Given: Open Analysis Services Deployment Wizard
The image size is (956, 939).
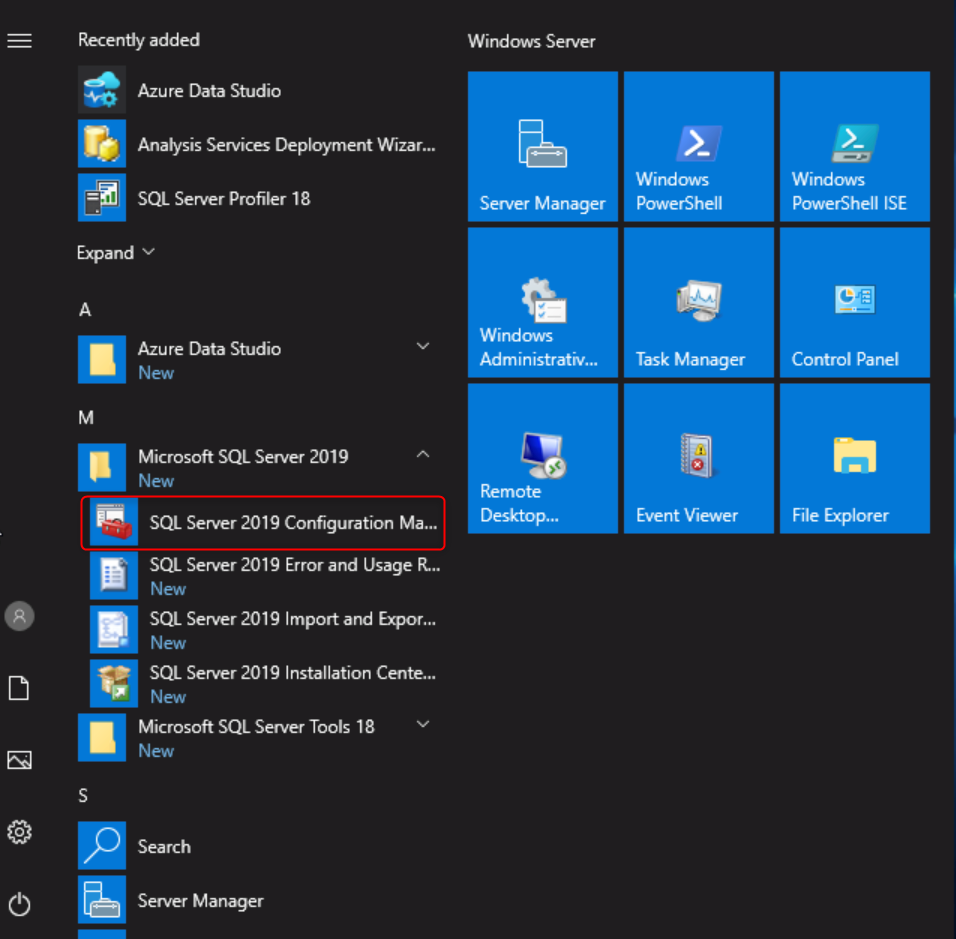Looking at the screenshot, I should click(259, 144).
